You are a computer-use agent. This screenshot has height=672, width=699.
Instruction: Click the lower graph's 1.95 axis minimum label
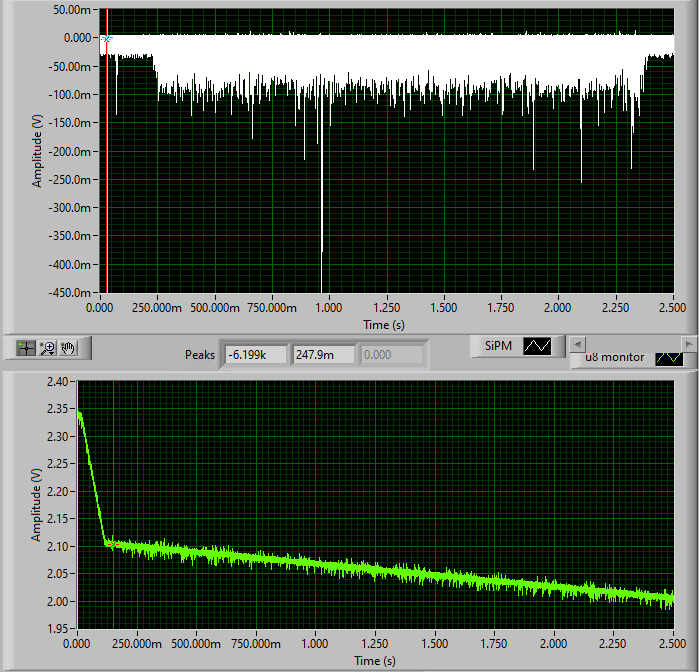[x=57, y=629]
